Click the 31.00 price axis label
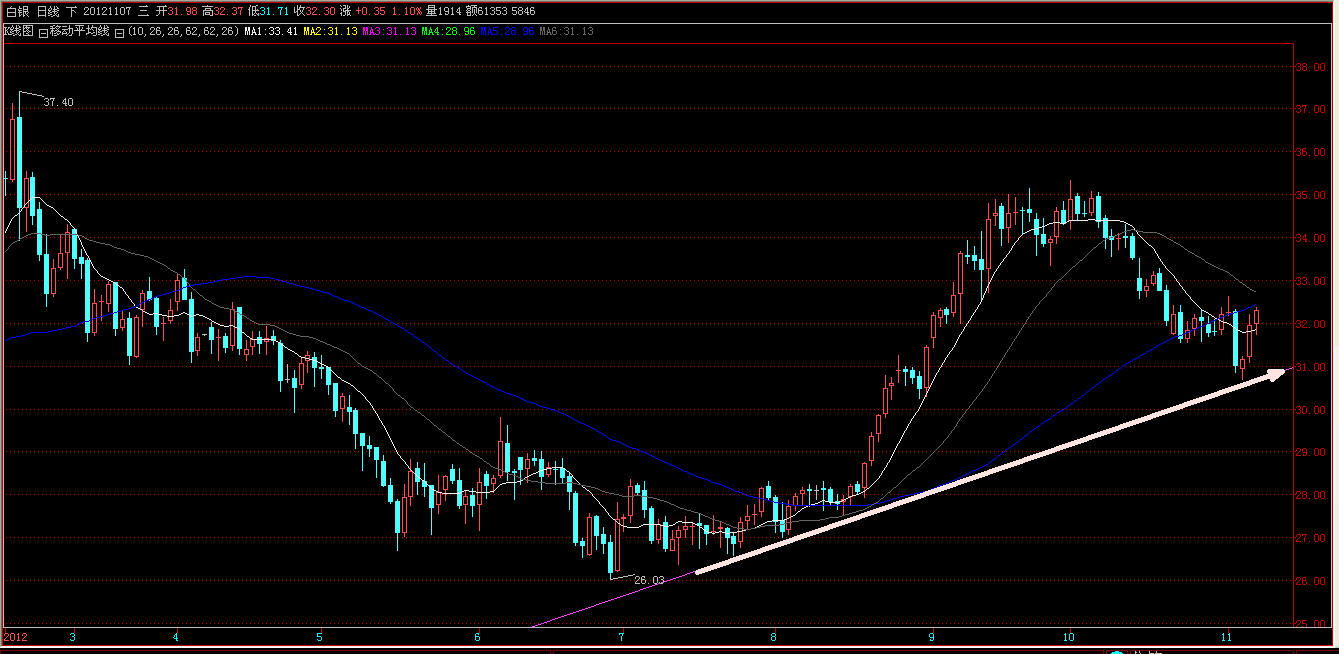 click(1310, 367)
